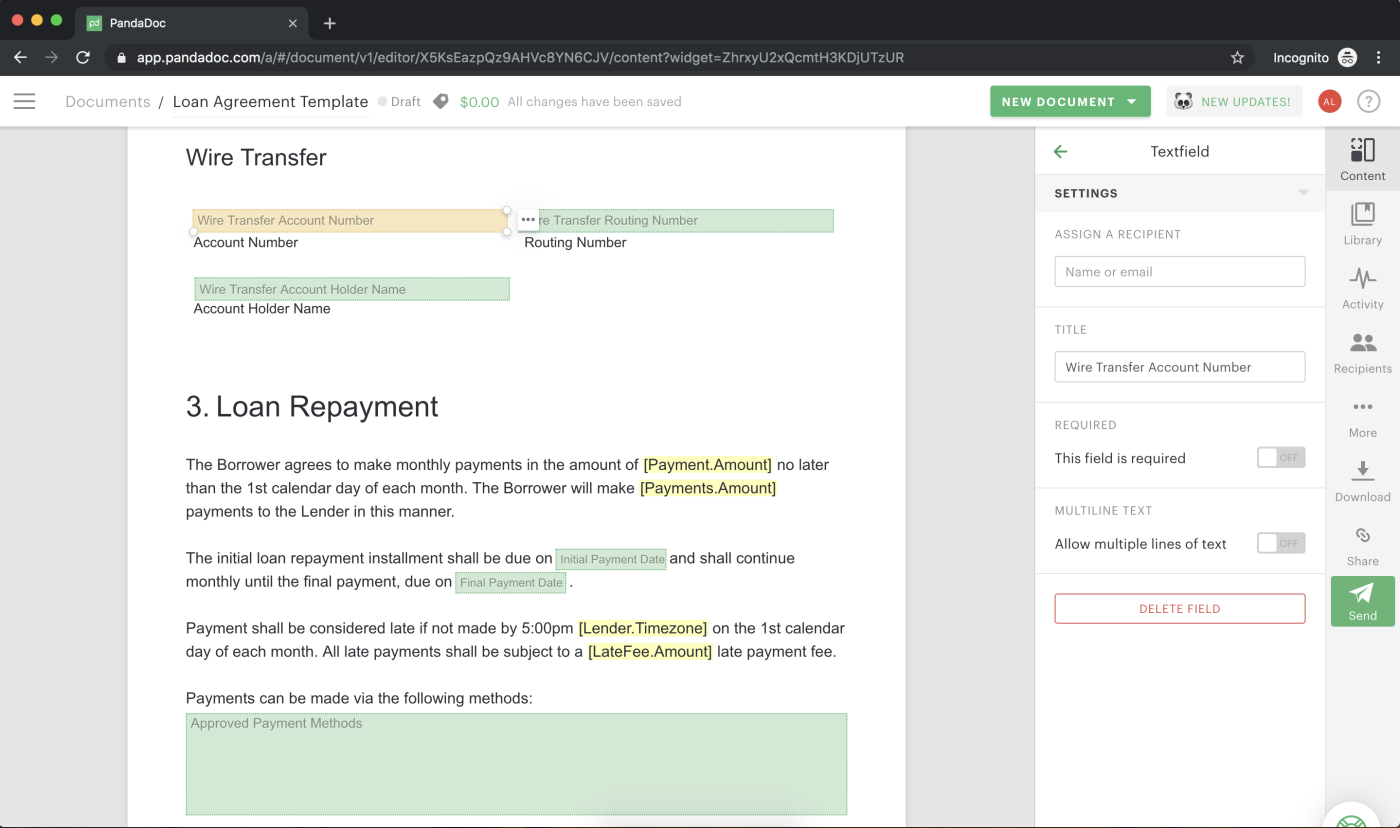Image resolution: width=1400 pixels, height=828 pixels.
Task: Open the AL user avatar menu
Action: click(1329, 101)
